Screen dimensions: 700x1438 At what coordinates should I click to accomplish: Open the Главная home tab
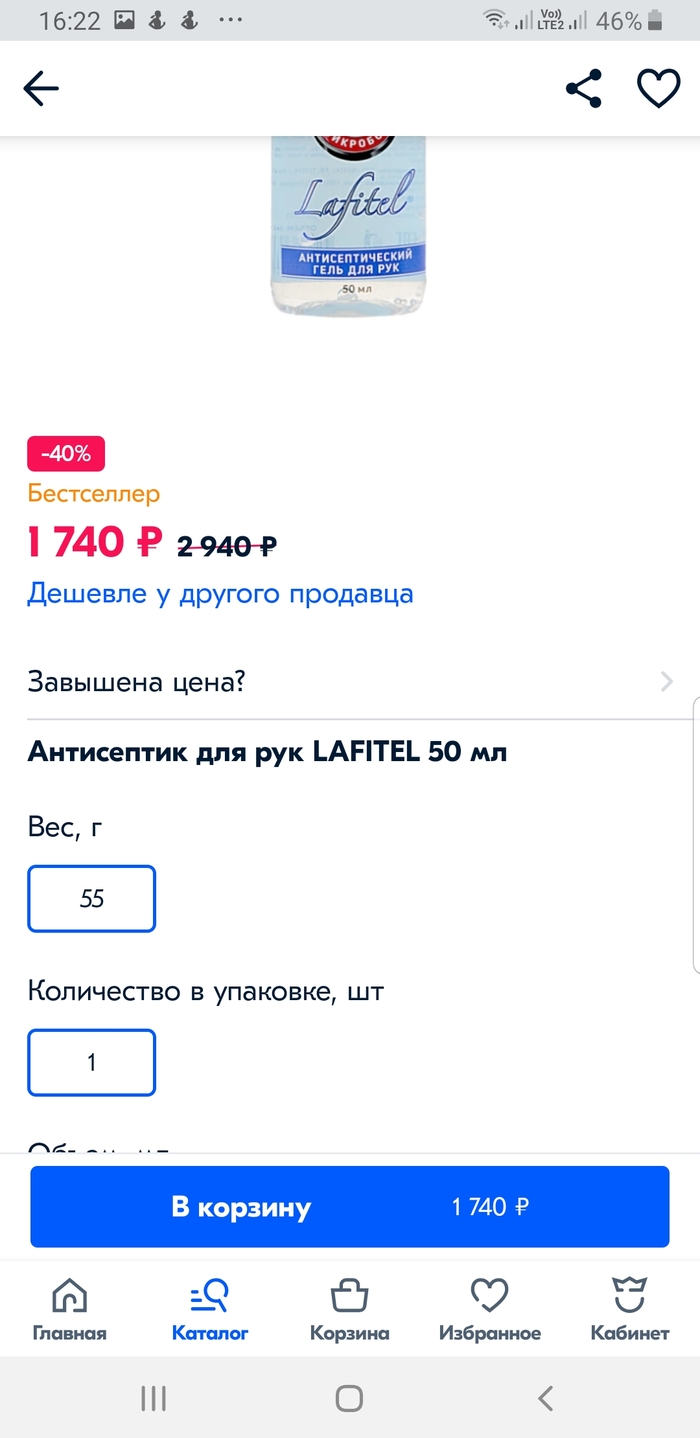(x=69, y=1309)
